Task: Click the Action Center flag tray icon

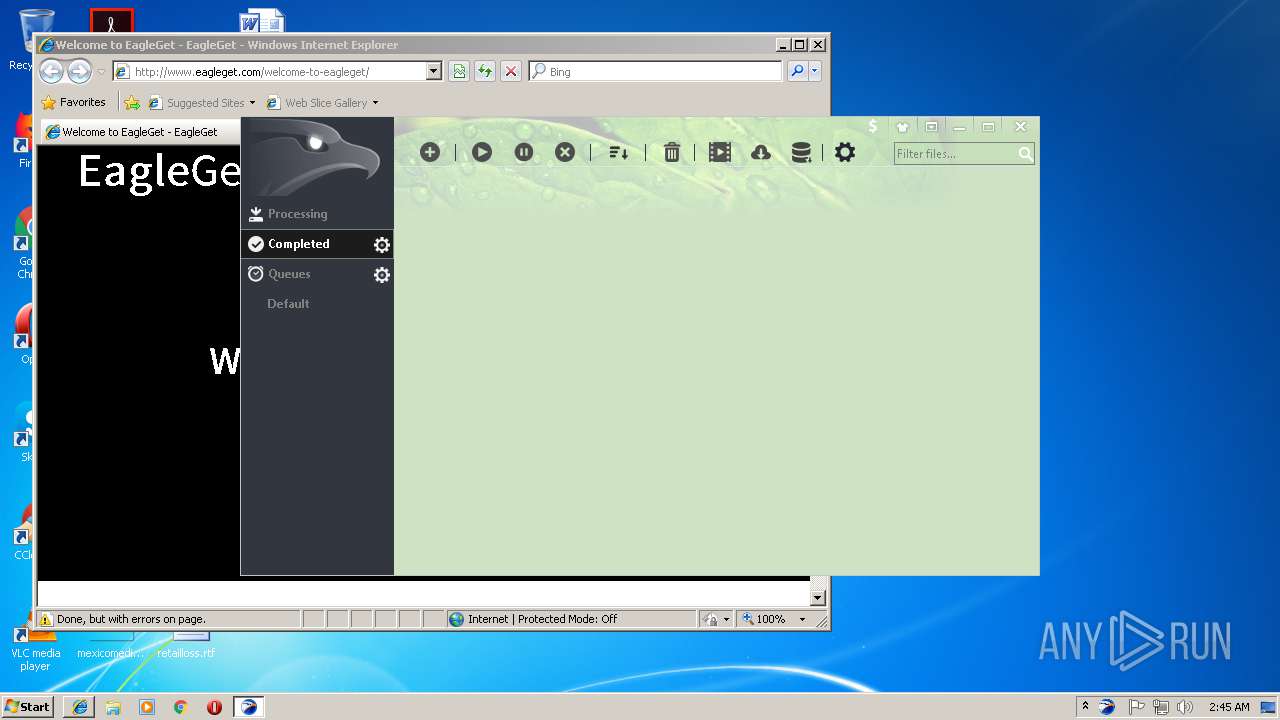Action: coord(1136,707)
